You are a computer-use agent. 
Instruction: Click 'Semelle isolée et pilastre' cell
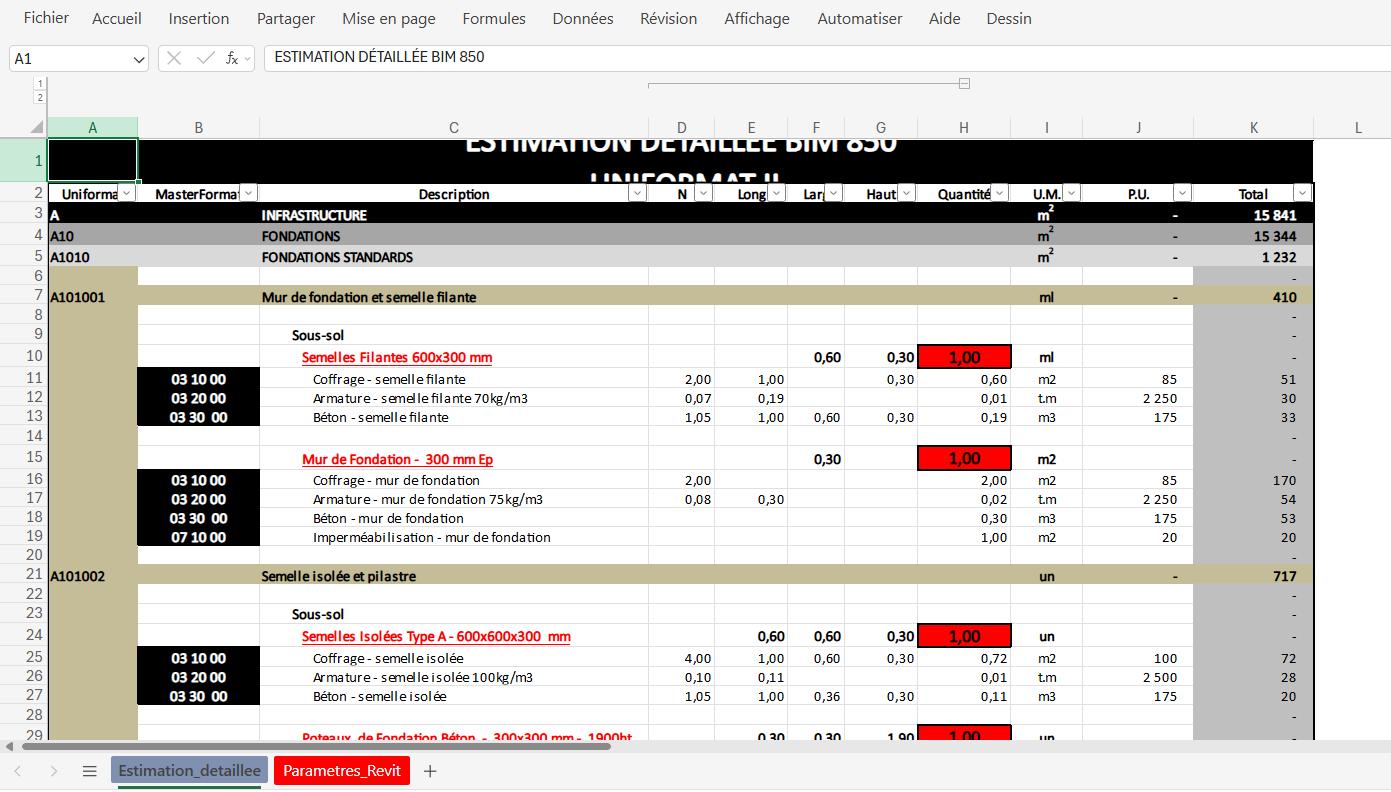click(x=454, y=576)
